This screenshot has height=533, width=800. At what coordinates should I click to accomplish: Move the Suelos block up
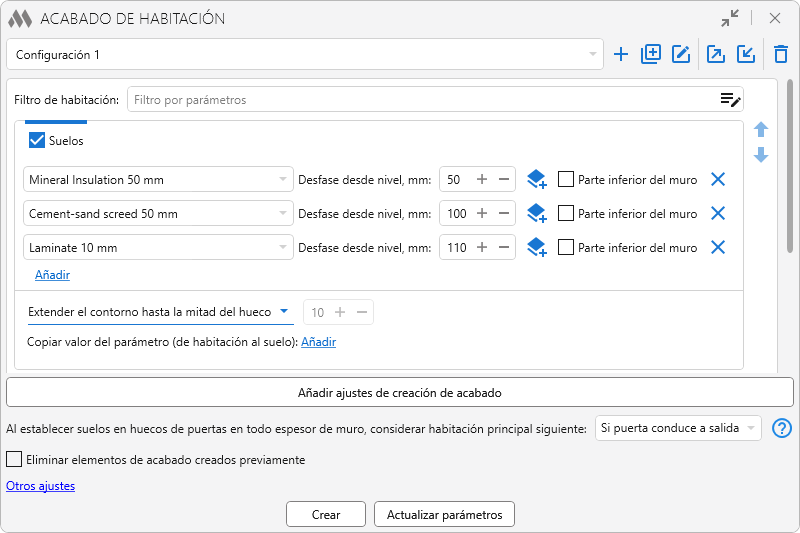tap(761, 130)
